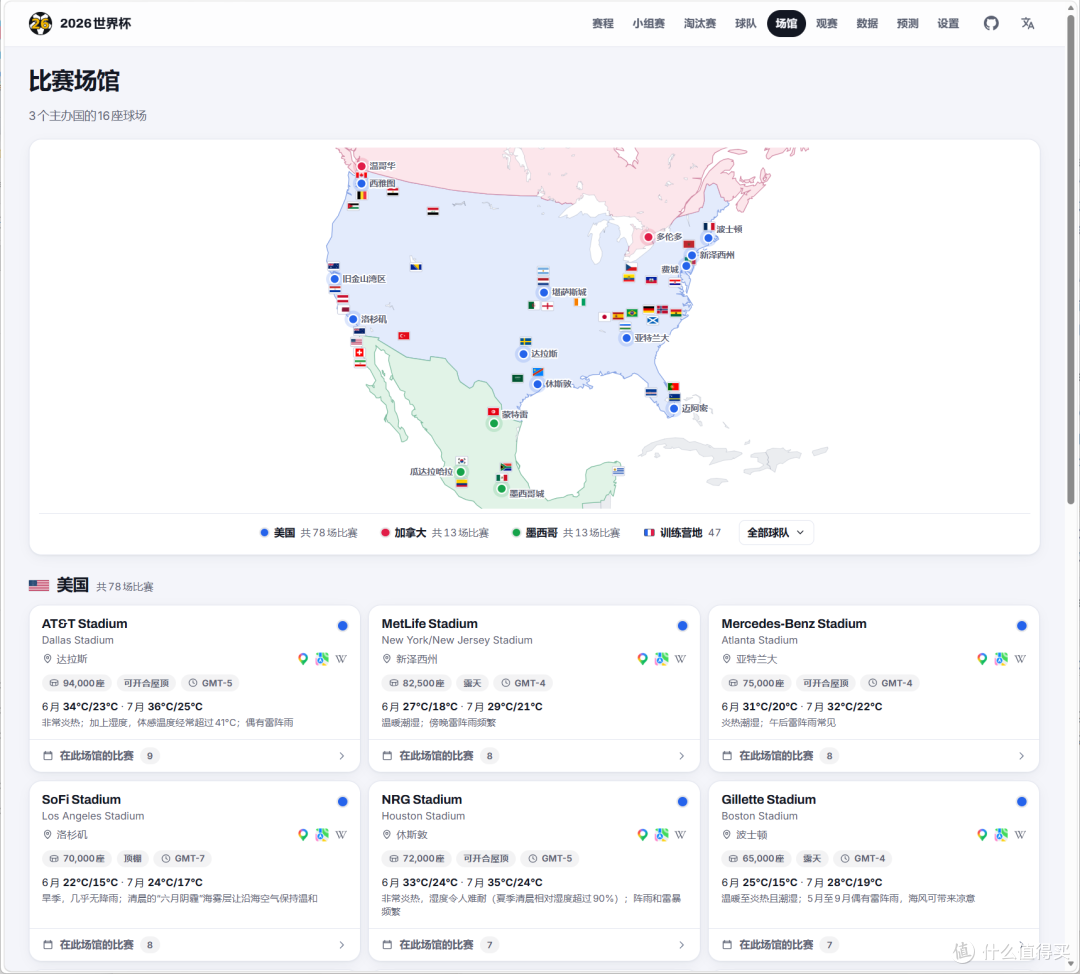
Task: Open the language translation icon
Action: pos(1028,23)
